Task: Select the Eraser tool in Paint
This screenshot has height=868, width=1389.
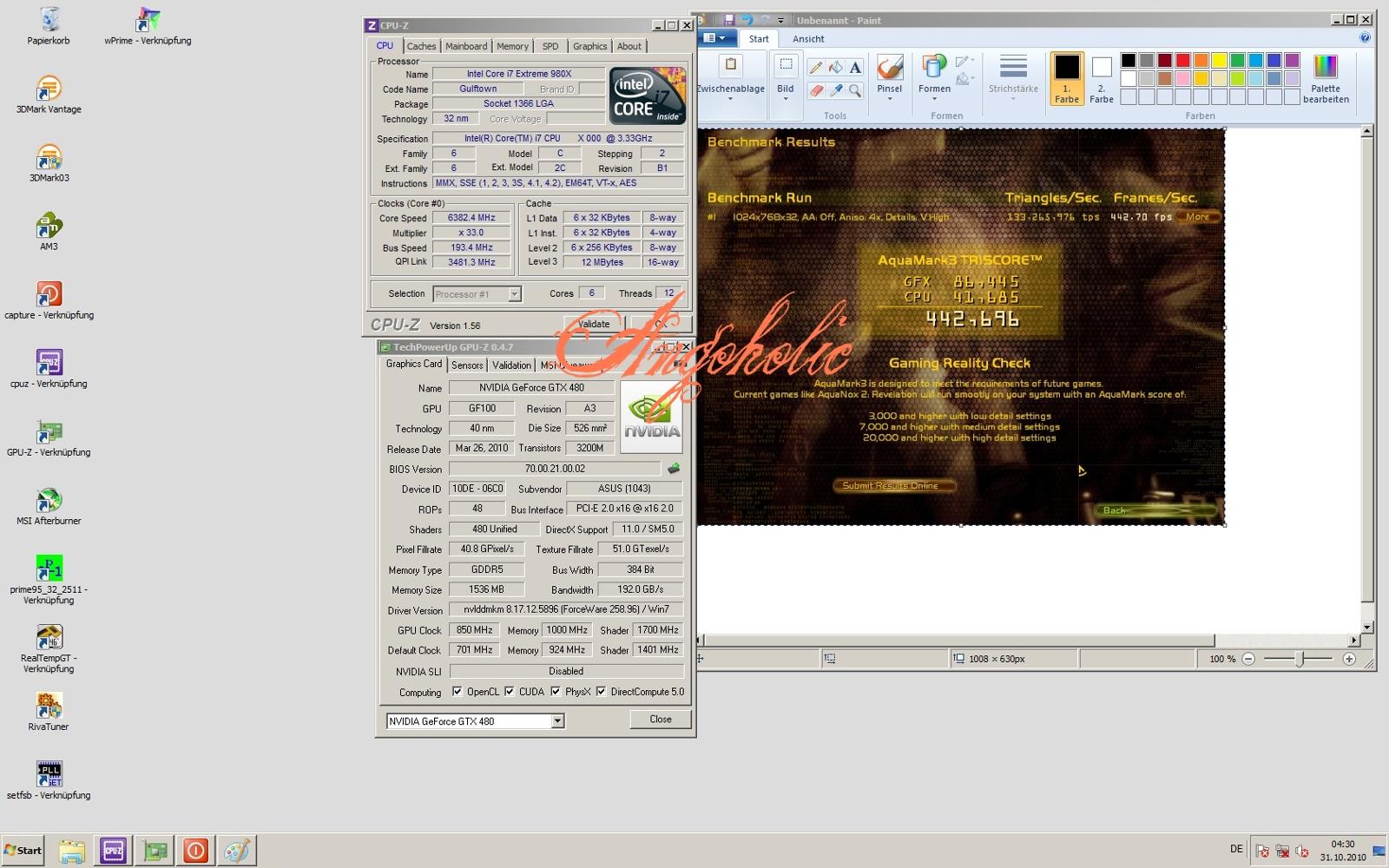Action: pos(815,90)
